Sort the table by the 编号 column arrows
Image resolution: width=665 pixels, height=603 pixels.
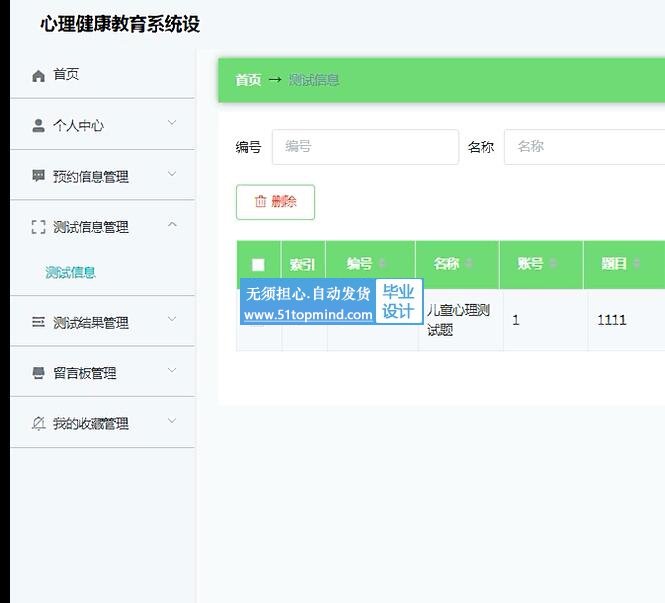tap(382, 264)
